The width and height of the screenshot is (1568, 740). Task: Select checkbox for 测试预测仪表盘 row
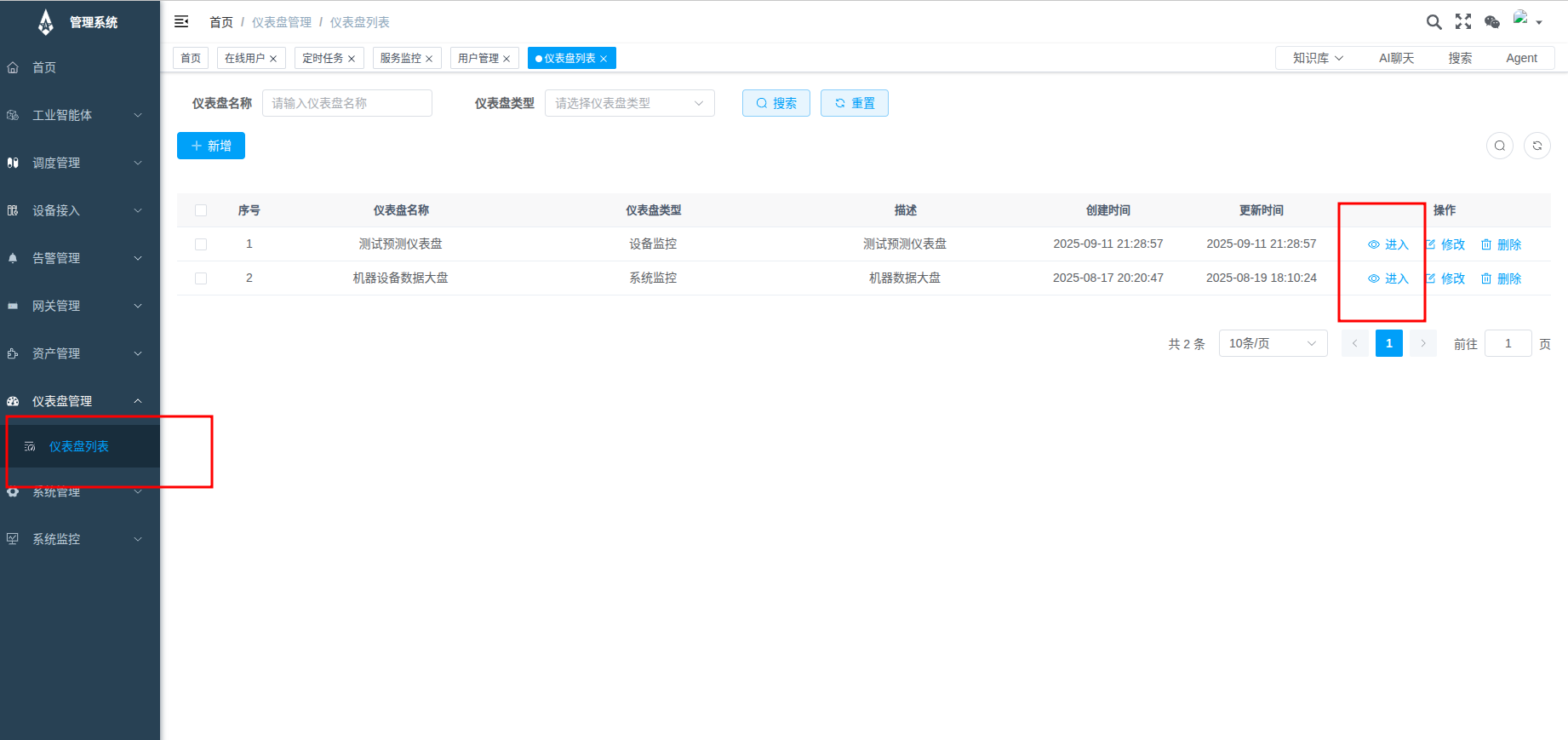click(201, 244)
